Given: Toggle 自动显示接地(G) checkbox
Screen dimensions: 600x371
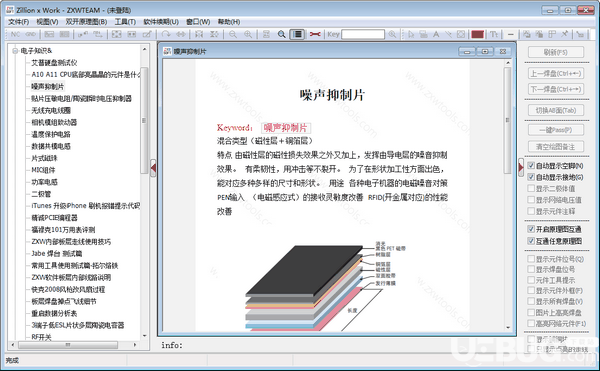Looking at the screenshot, I should click(x=531, y=177).
